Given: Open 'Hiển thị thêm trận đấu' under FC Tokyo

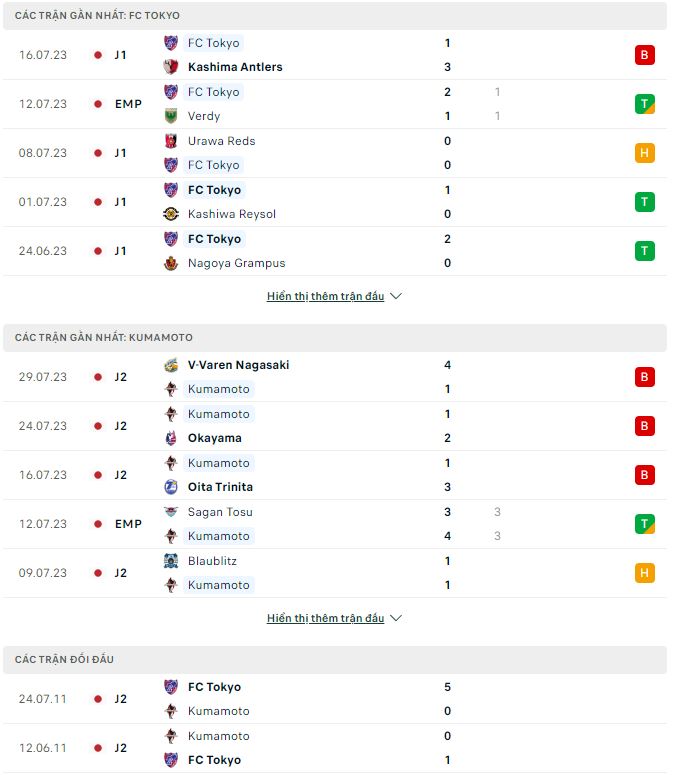Looking at the screenshot, I should [x=325, y=296].
